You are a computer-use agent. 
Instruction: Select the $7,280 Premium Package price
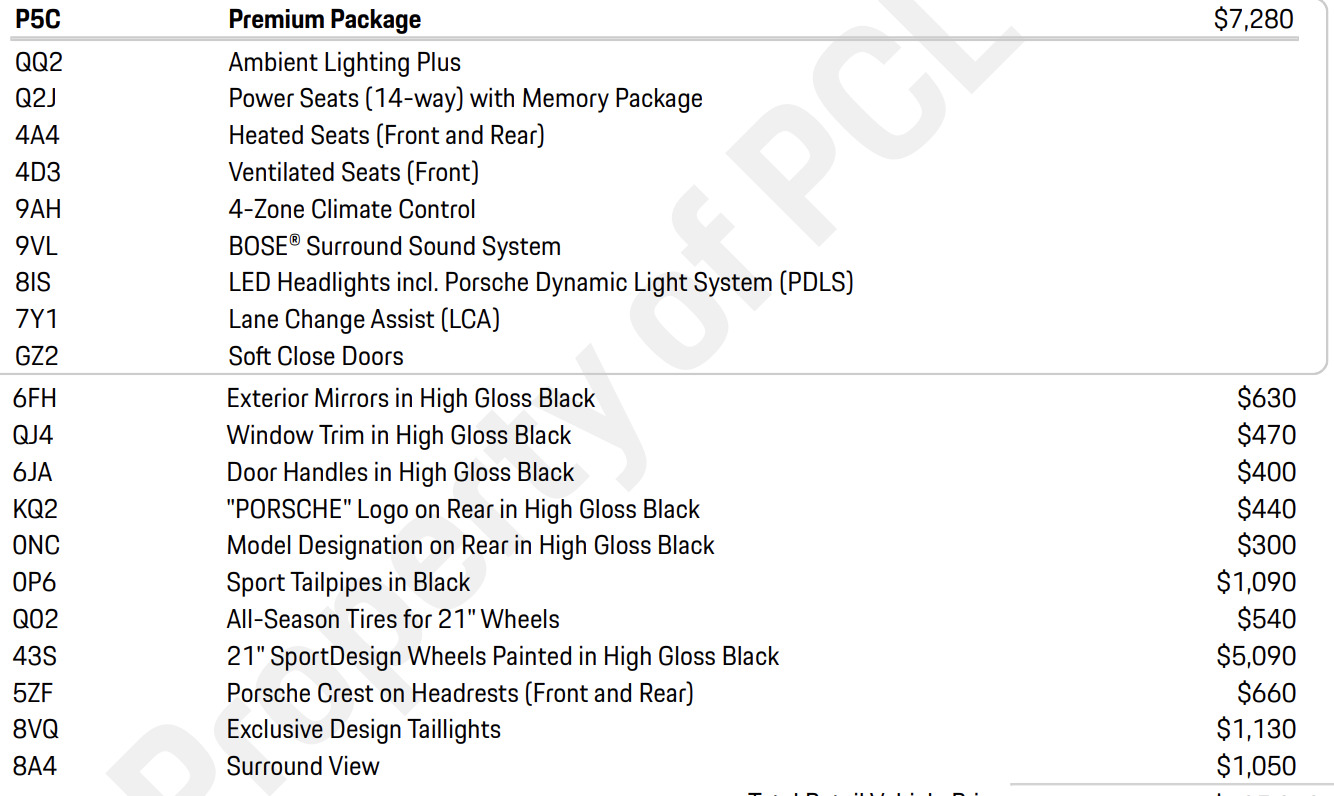(1253, 19)
